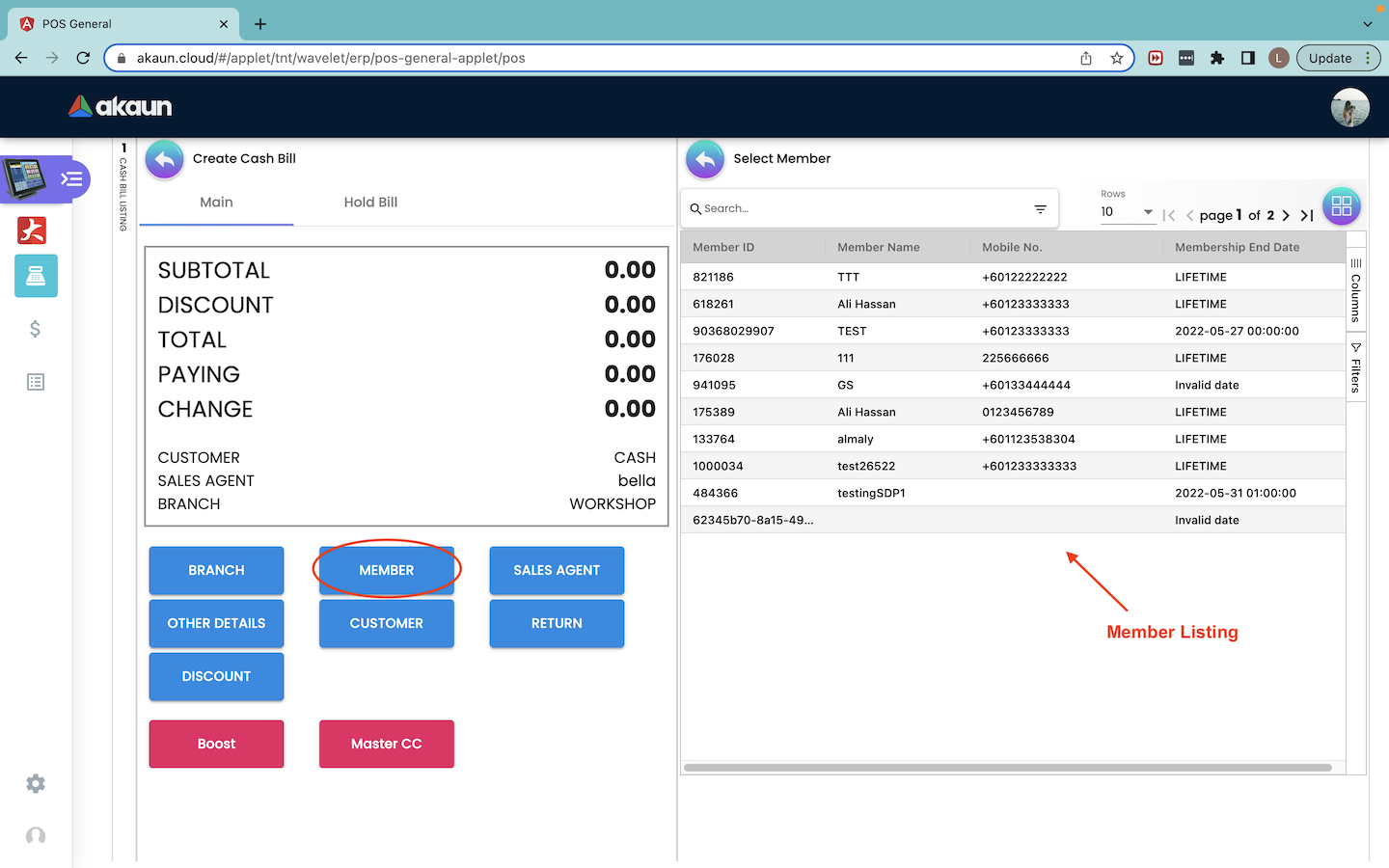Click the dollar sign icon in sidebar
This screenshot has width=1389, height=868.
click(x=36, y=329)
